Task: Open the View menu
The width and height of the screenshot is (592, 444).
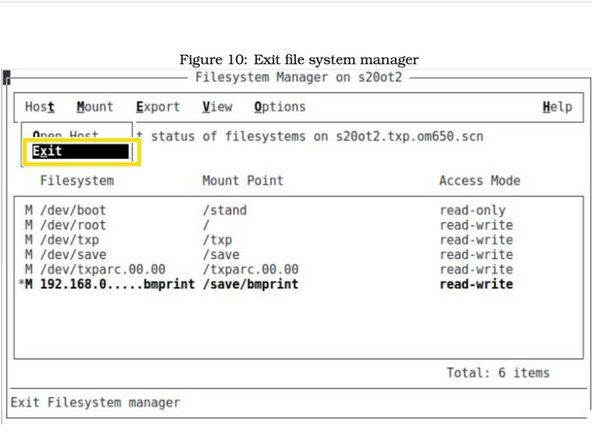Action: [x=217, y=107]
